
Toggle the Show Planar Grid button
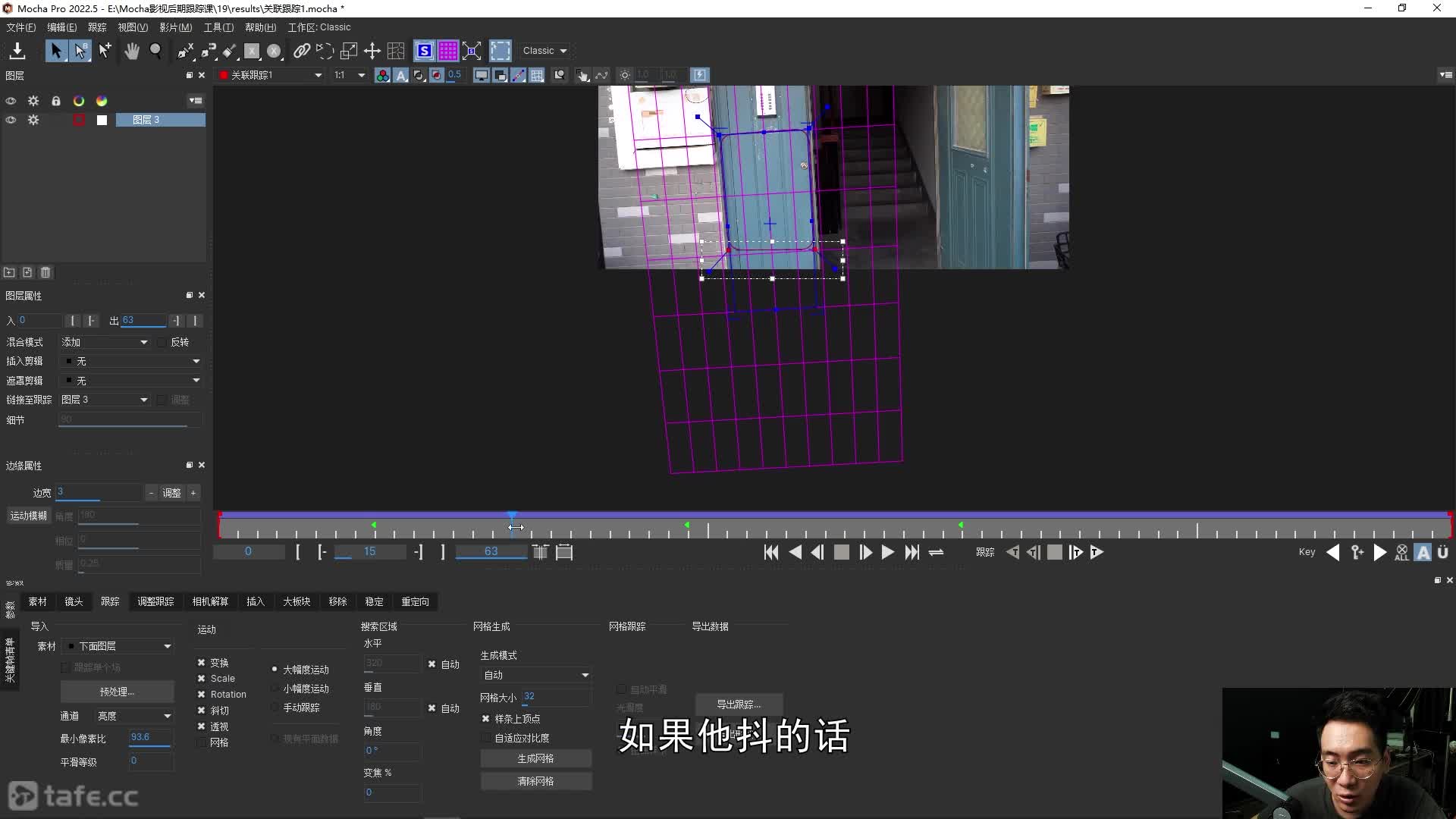click(448, 51)
